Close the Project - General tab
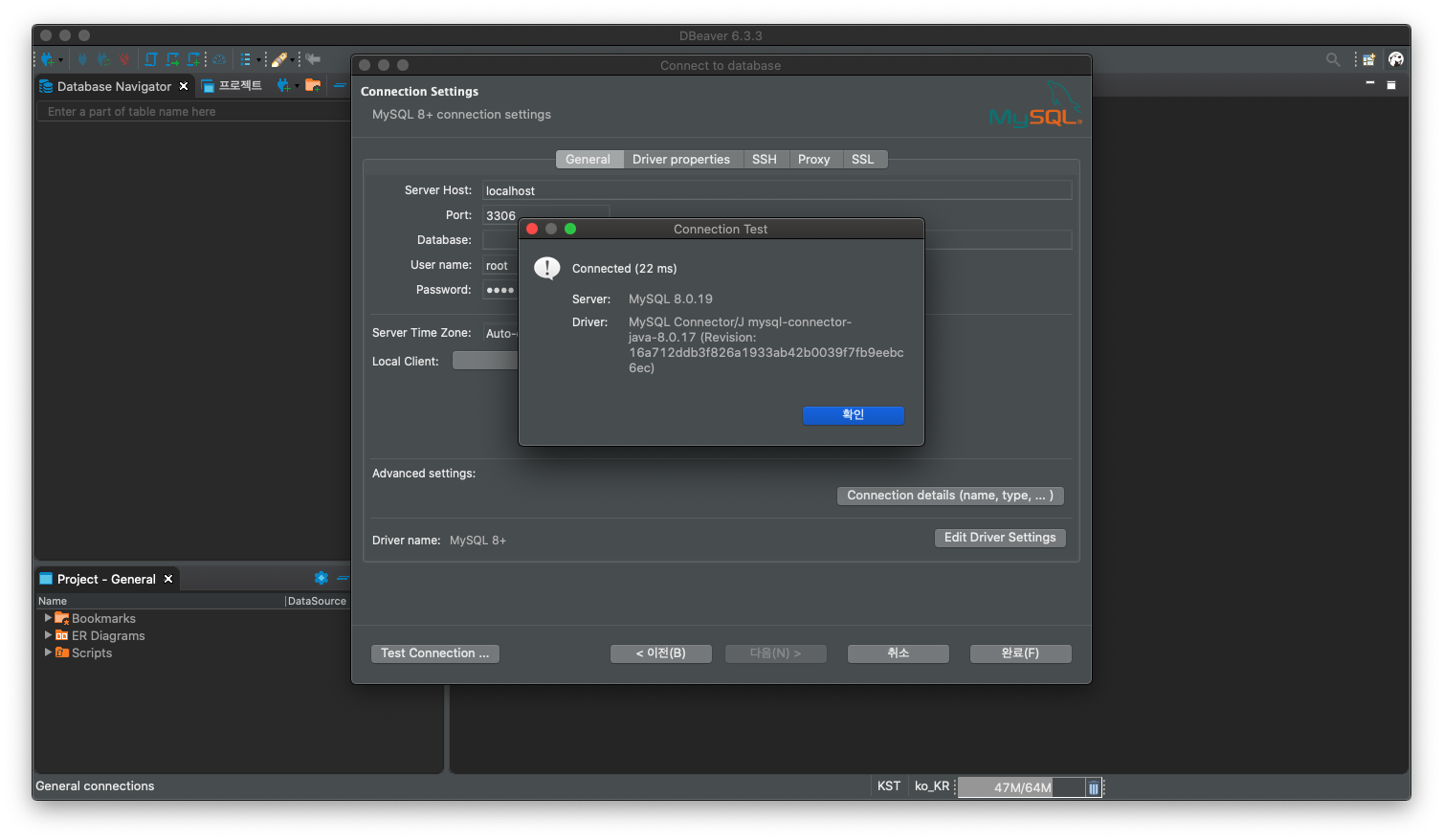The width and height of the screenshot is (1443, 840). coord(168,579)
